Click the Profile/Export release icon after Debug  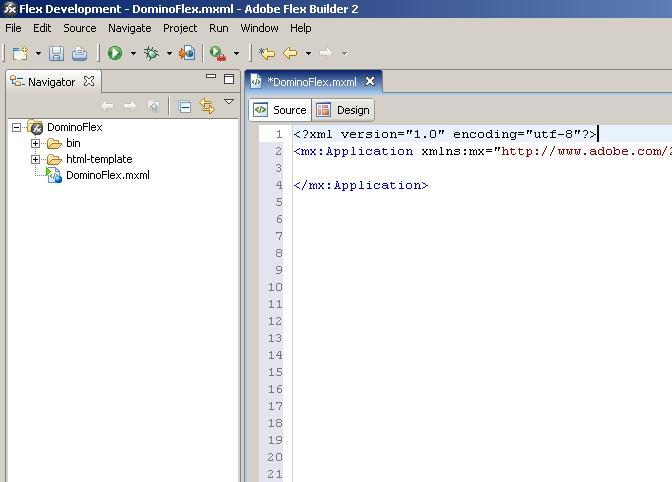187,53
